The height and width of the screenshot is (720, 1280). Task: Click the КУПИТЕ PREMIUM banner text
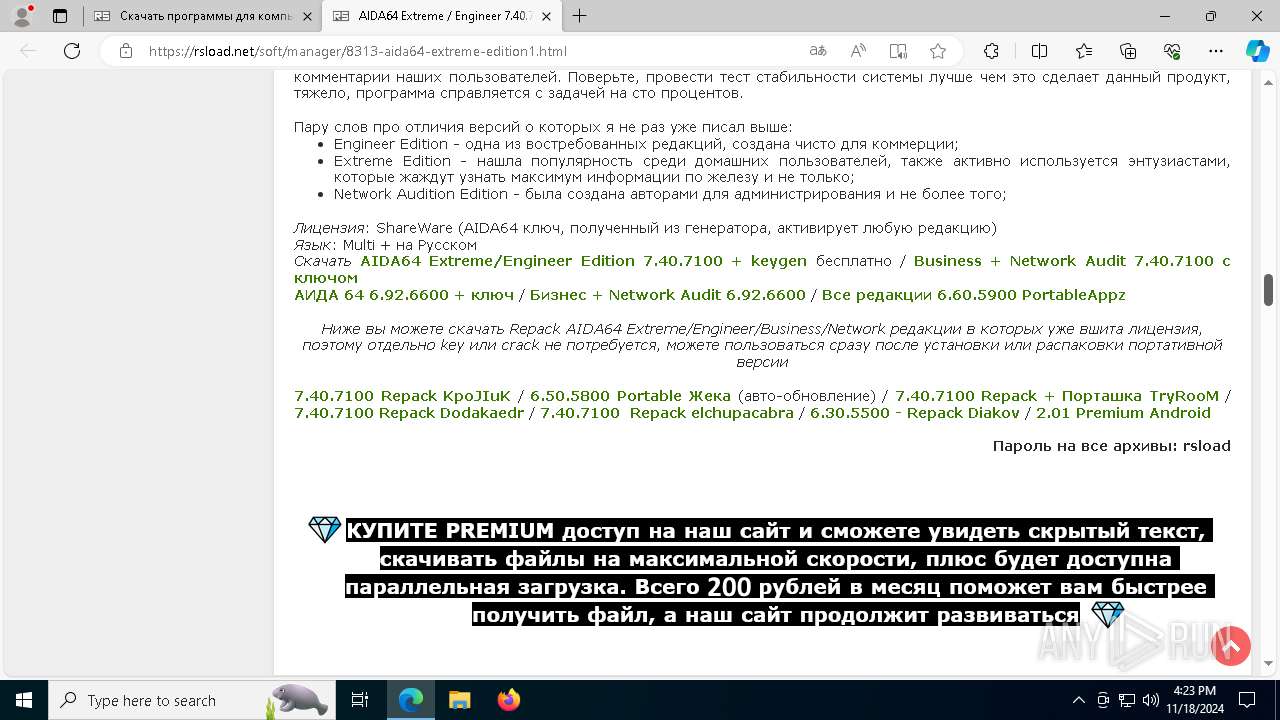pyautogui.click(x=779, y=572)
